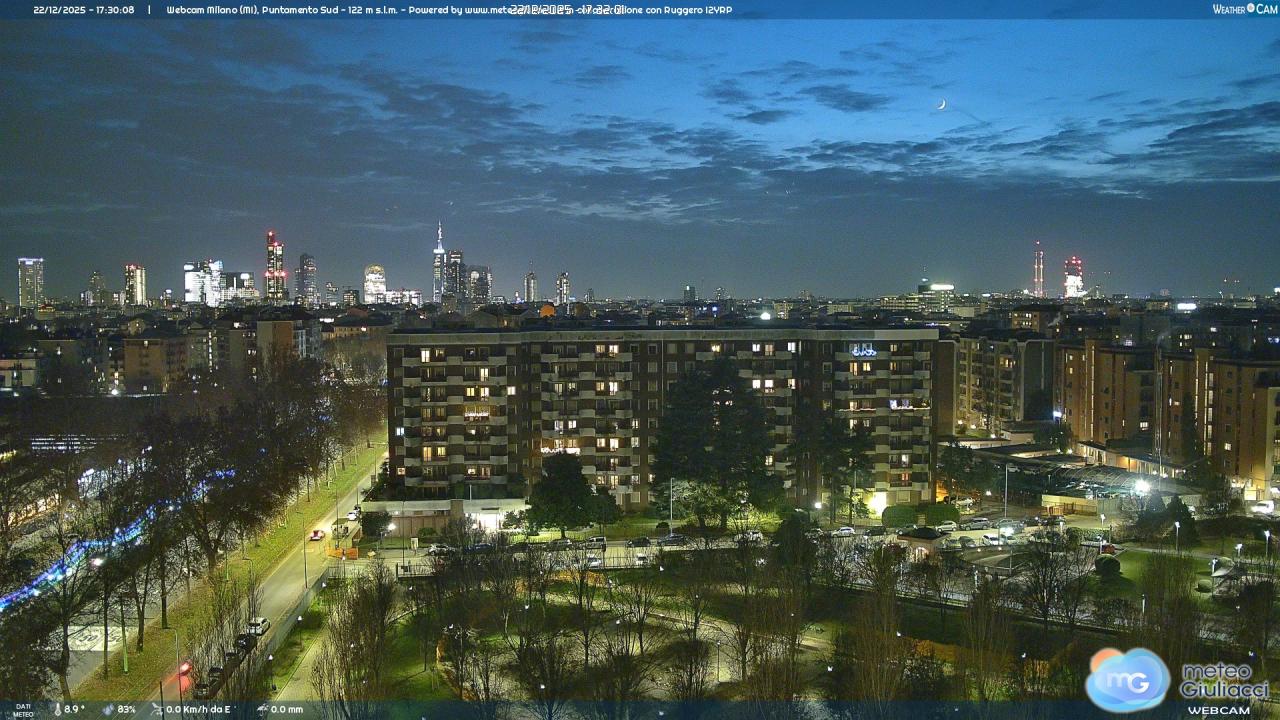Click the crescent moon in the sky
1280x720 pixels.
tap(941, 104)
